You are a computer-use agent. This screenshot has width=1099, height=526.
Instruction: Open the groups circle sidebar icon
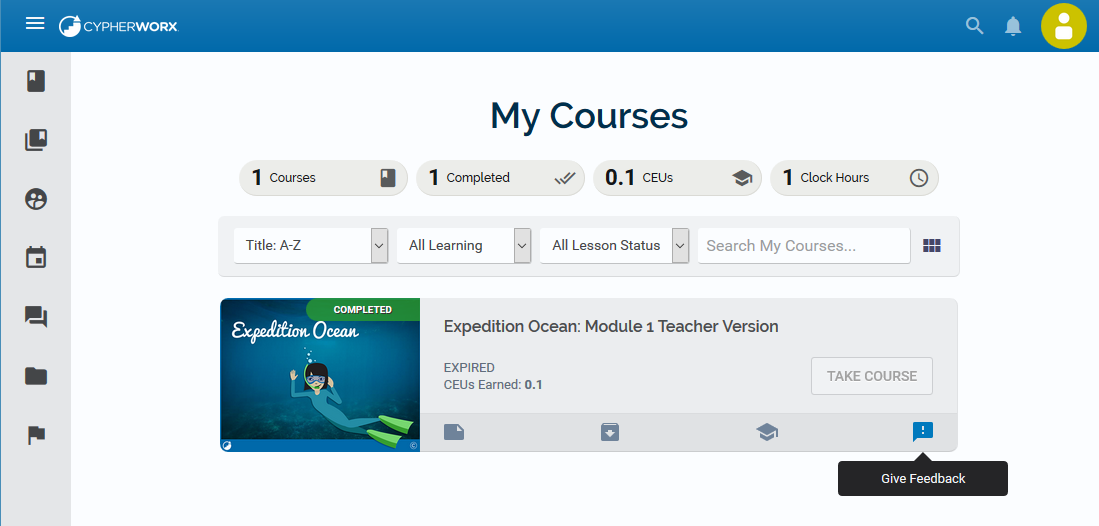click(x=36, y=199)
